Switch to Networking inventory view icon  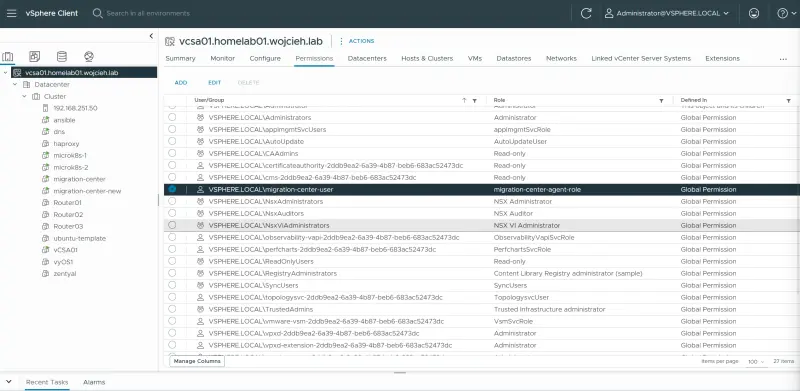click(89, 56)
